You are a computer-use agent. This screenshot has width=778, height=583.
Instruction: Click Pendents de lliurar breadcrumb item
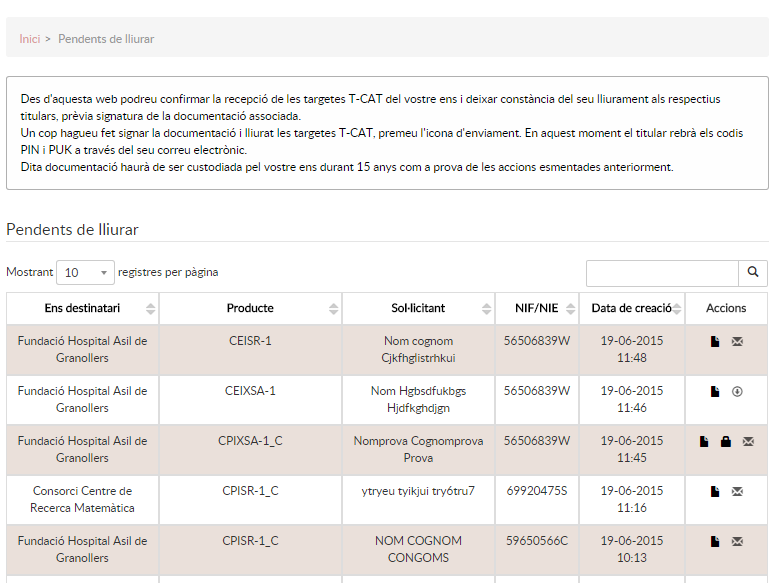click(106, 39)
